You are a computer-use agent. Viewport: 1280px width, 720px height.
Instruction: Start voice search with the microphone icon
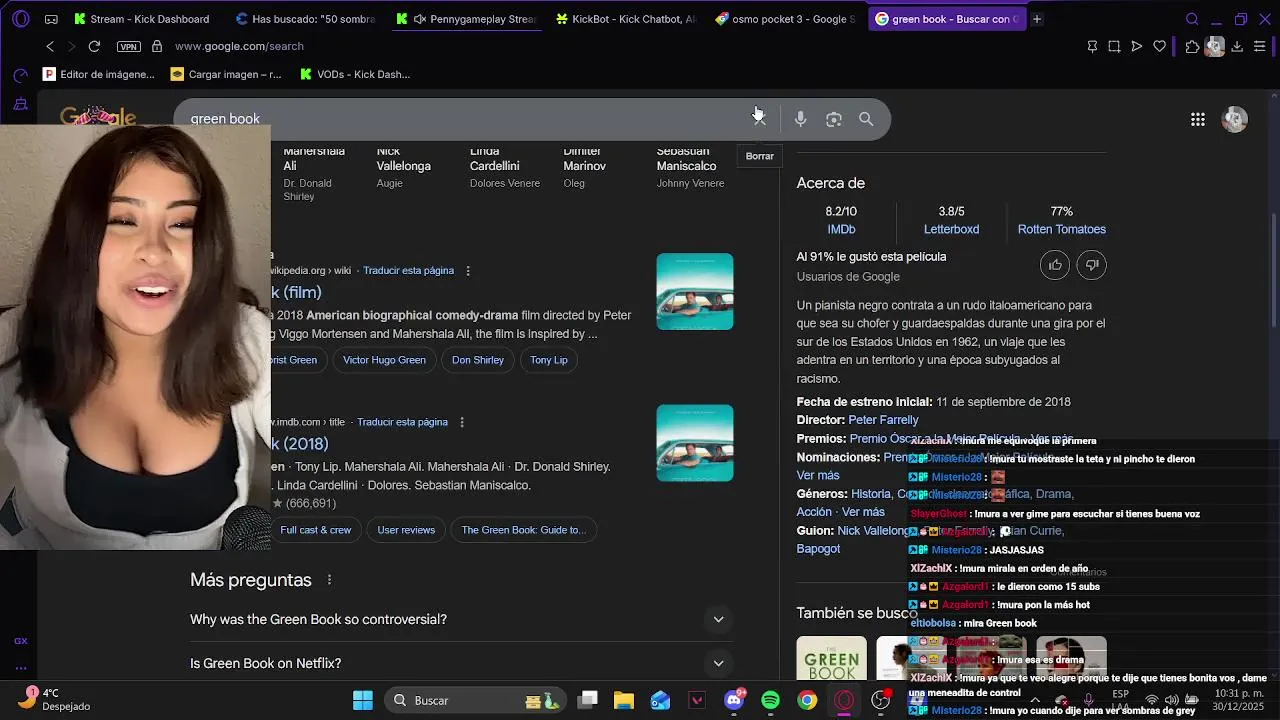[x=800, y=119]
